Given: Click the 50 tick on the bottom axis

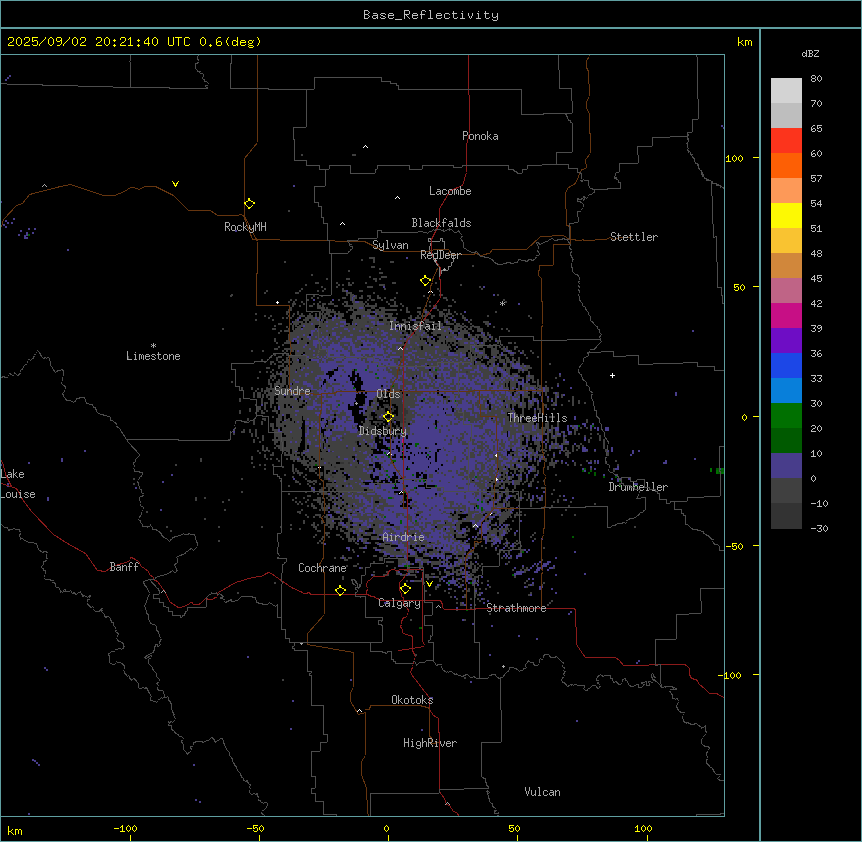Looking at the screenshot, I should [514, 828].
